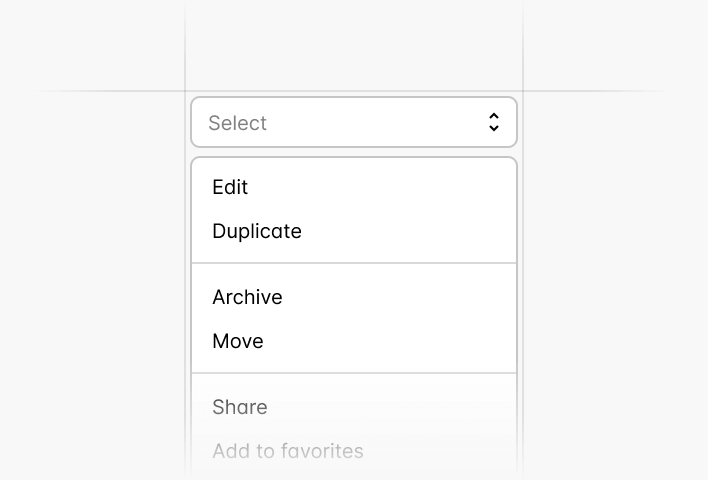Click Move beneath the Archive entry
The width and height of the screenshot is (708, 480).
[x=238, y=341]
